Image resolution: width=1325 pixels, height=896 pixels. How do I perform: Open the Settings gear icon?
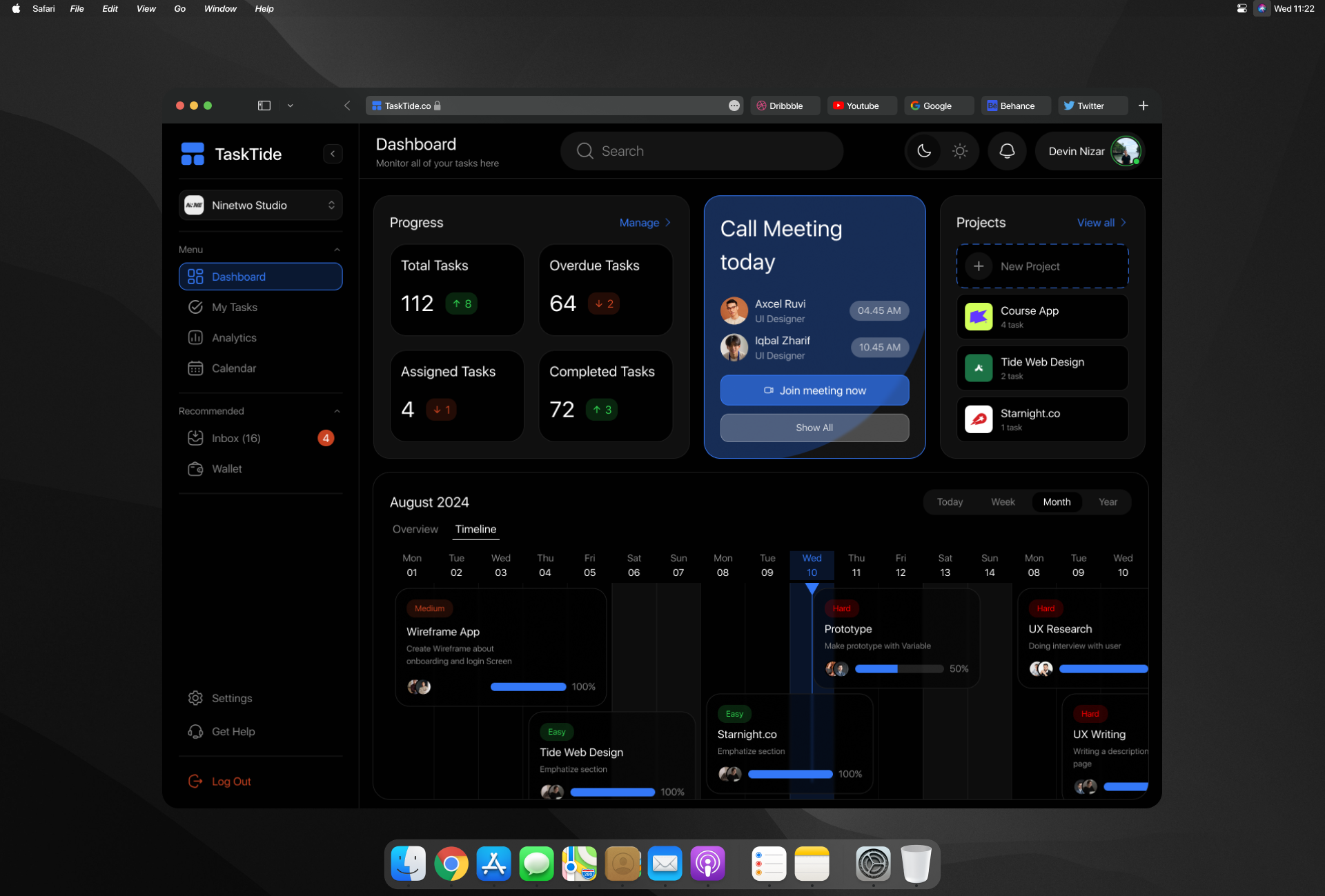coord(195,697)
